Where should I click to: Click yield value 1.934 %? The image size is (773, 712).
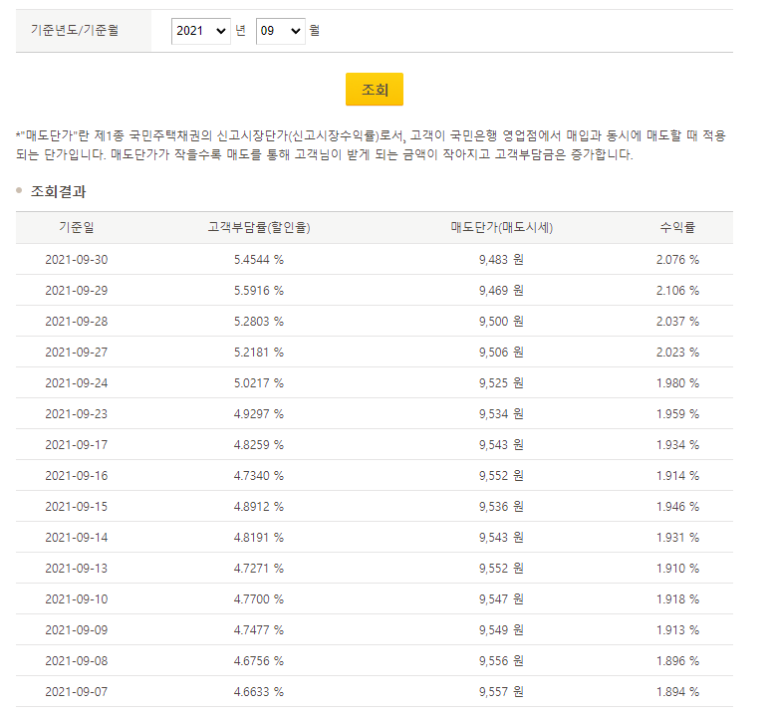coord(677,445)
